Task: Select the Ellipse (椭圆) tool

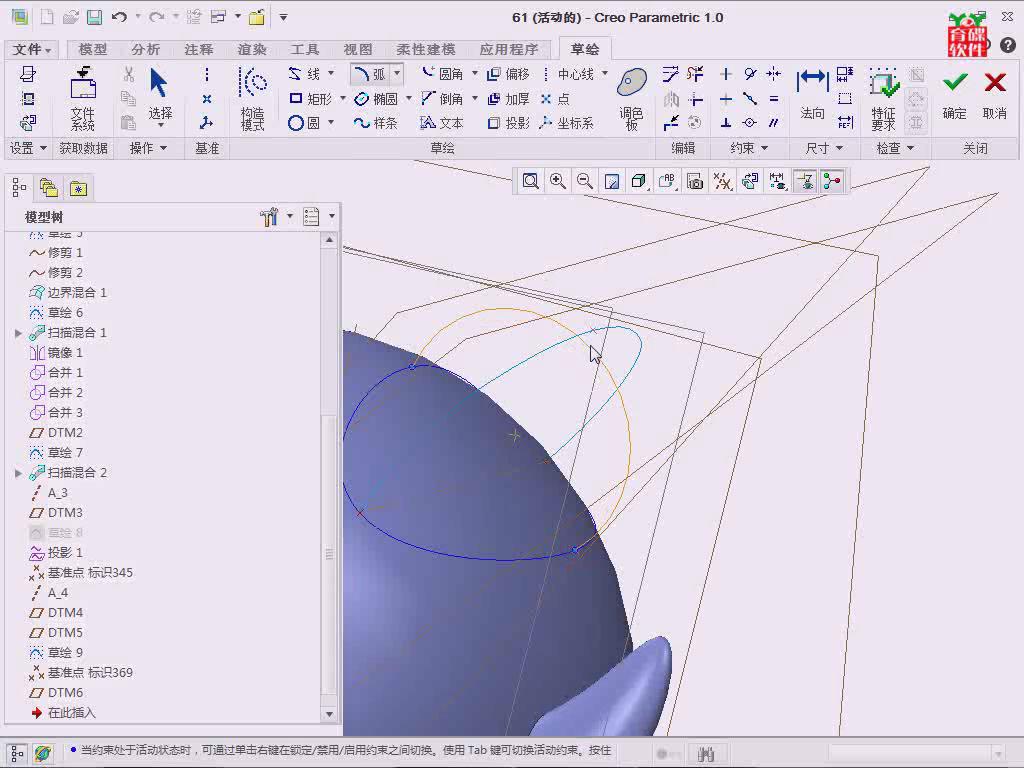Action: click(x=377, y=99)
